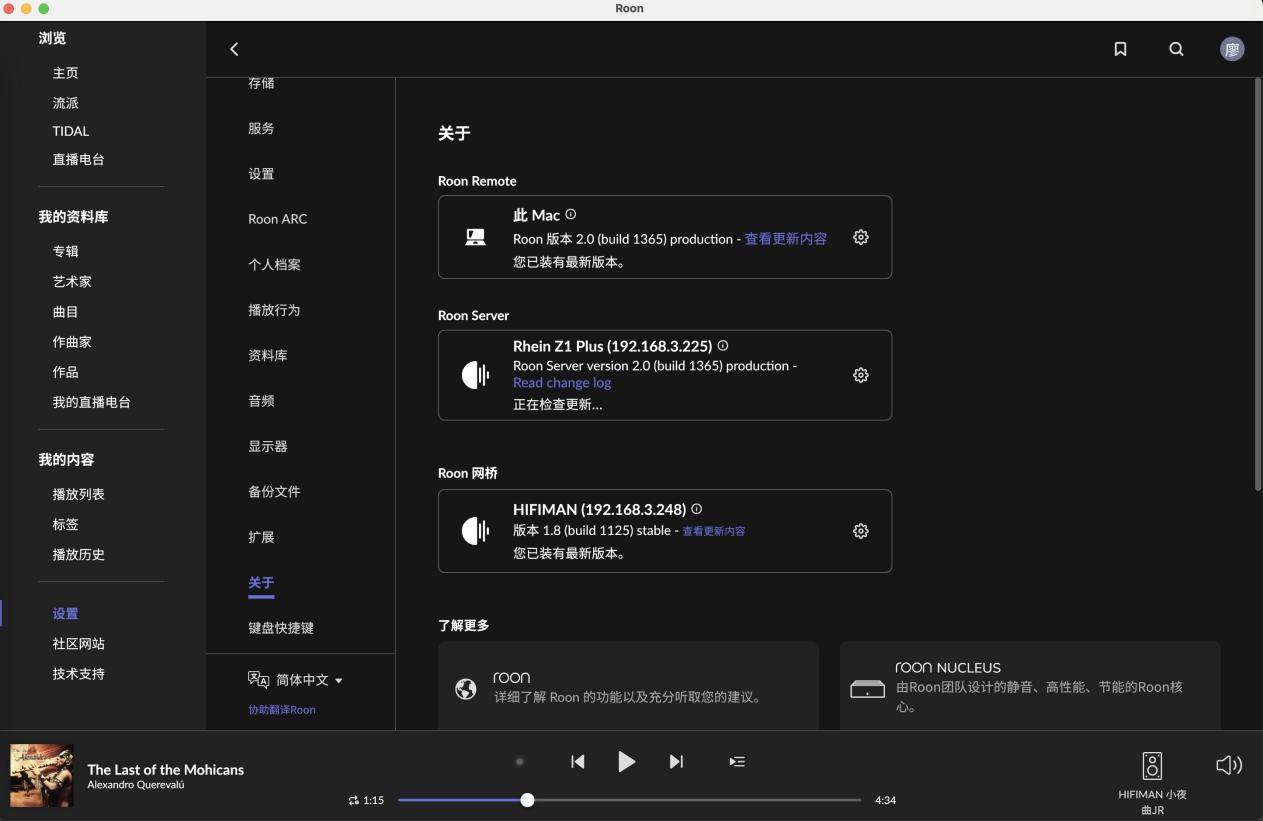The width and height of the screenshot is (1263, 821).
Task: Select 键盘快捷键 settings tab
Action: pos(281,628)
